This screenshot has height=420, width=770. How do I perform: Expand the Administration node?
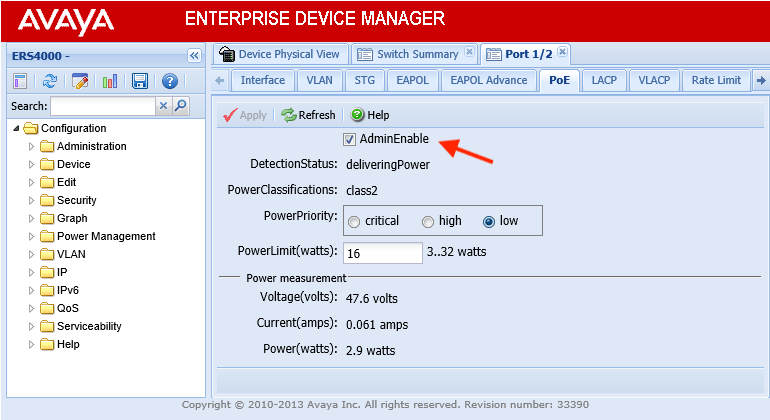(31, 146)
